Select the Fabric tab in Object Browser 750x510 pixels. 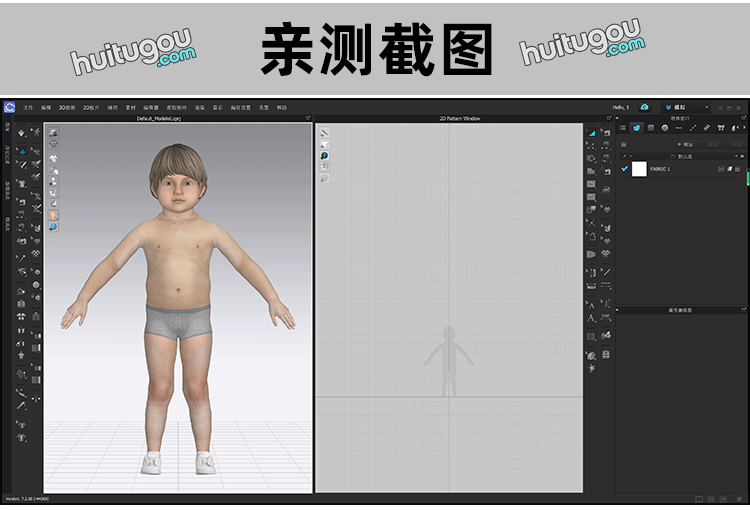coord(635,128)
